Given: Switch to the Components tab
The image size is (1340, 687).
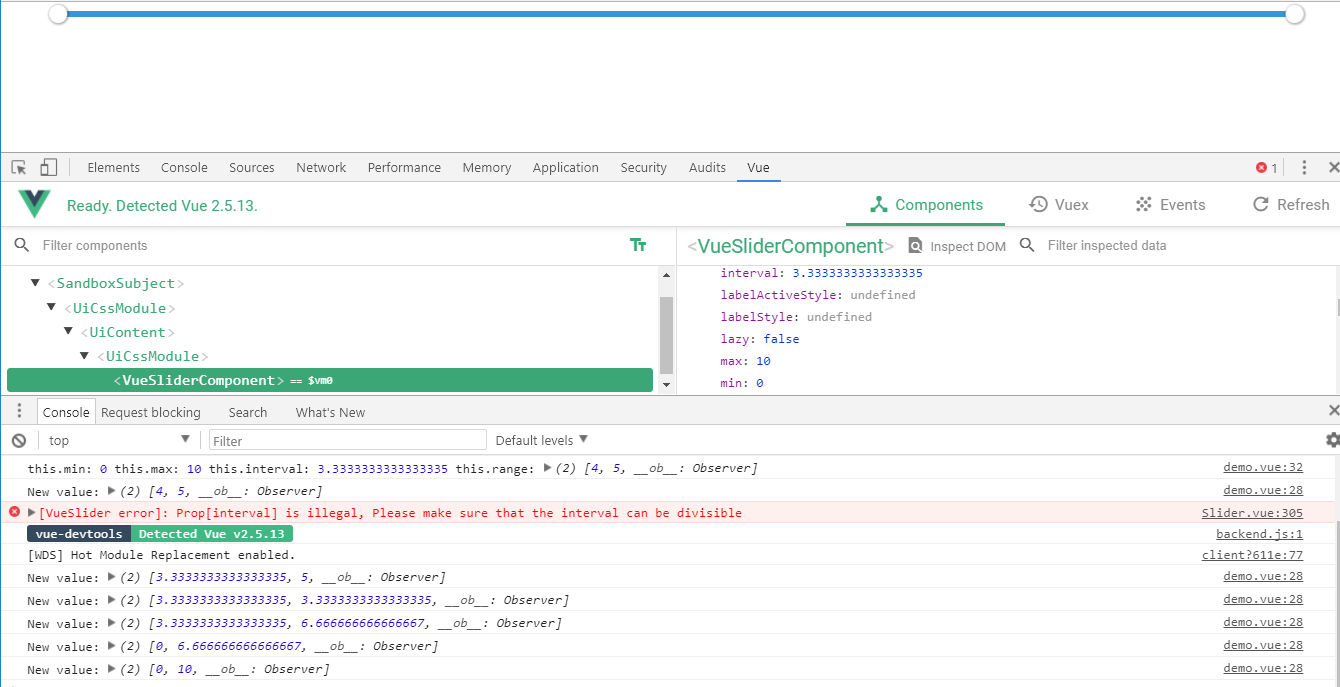Looking at the screenshot, I should click(926, 205).
